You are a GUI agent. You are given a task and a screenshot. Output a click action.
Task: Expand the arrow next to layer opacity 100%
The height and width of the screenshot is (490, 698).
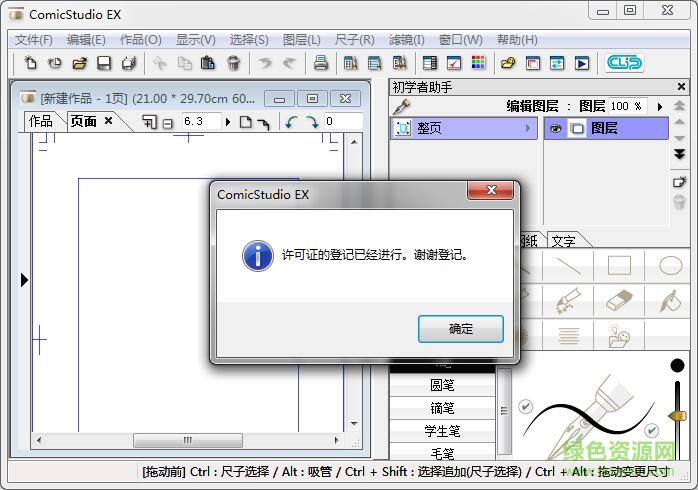(660, 107)
